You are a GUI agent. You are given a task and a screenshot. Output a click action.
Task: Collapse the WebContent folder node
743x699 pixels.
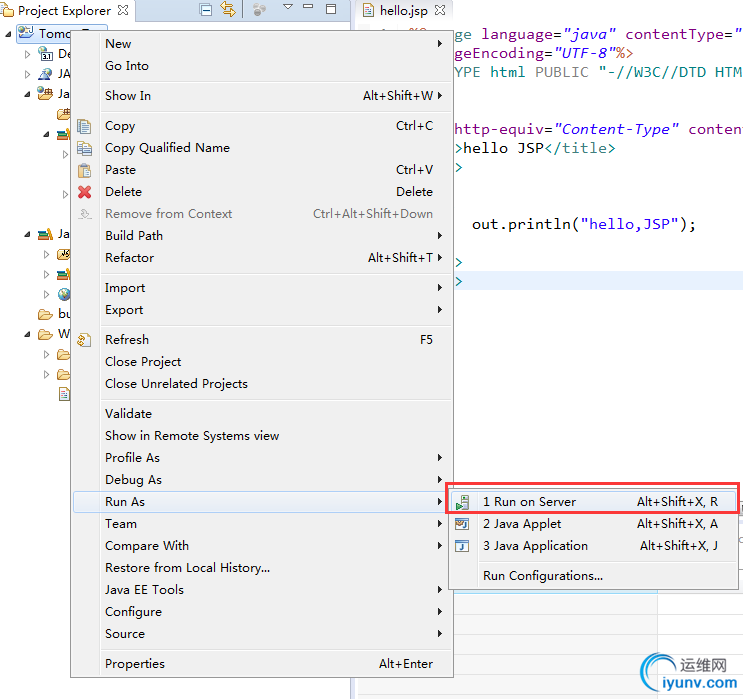(27, 334)
